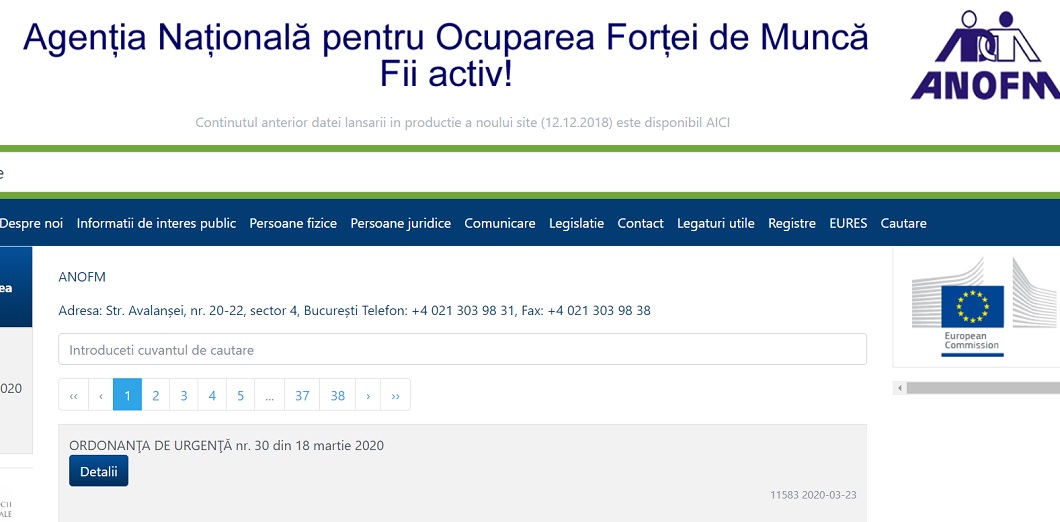Select the ORDONANȚA DE URGENȚĂ nr. 30 text
Image resolution: width=1060 pixels, height=522 pixels.
point(226,446)
